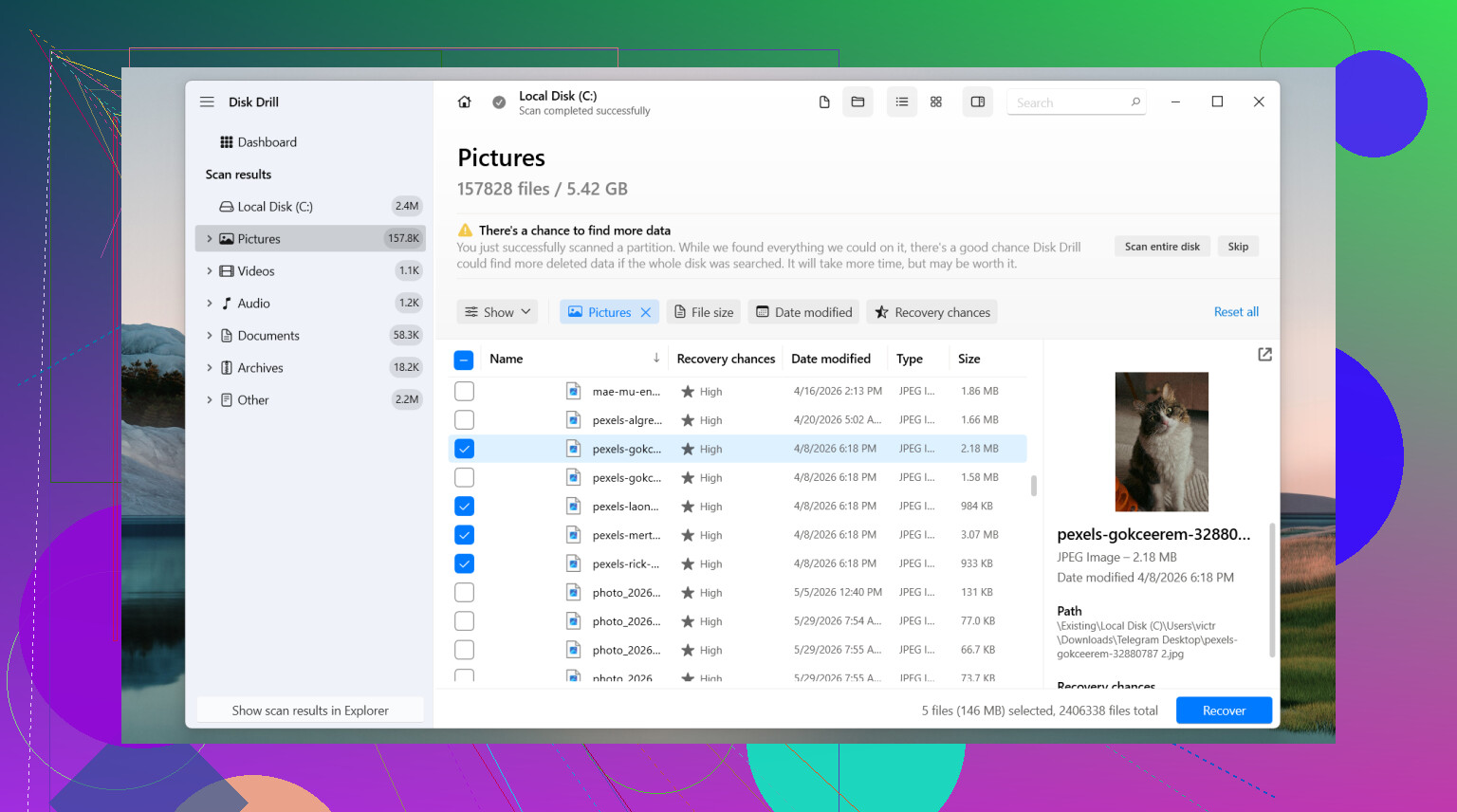The image size is (1457, 812).
Task: Switch to the file view icon in toolbar
Action: click(x=824, y=102)
